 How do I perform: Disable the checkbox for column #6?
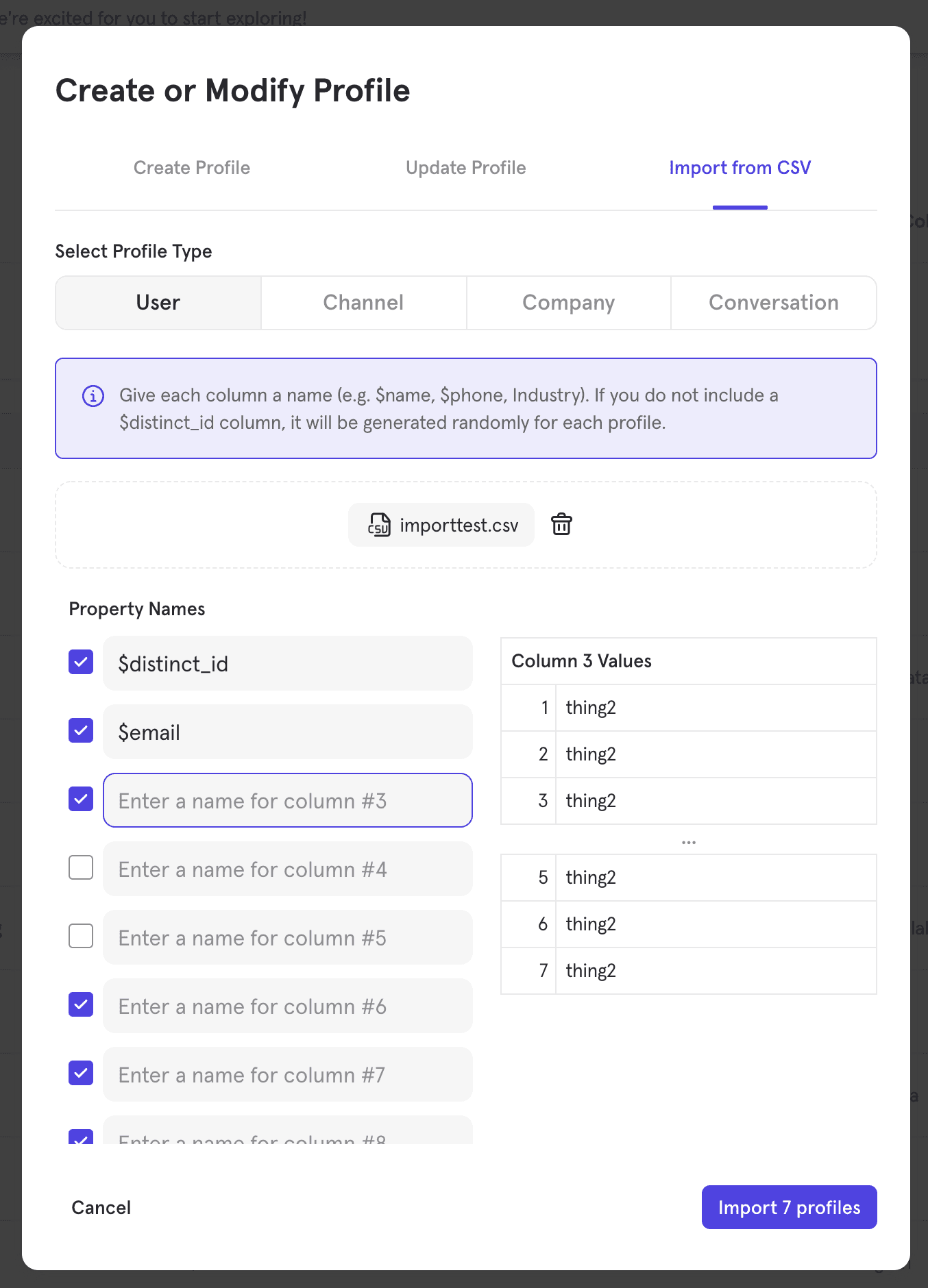coord(81,1005)
